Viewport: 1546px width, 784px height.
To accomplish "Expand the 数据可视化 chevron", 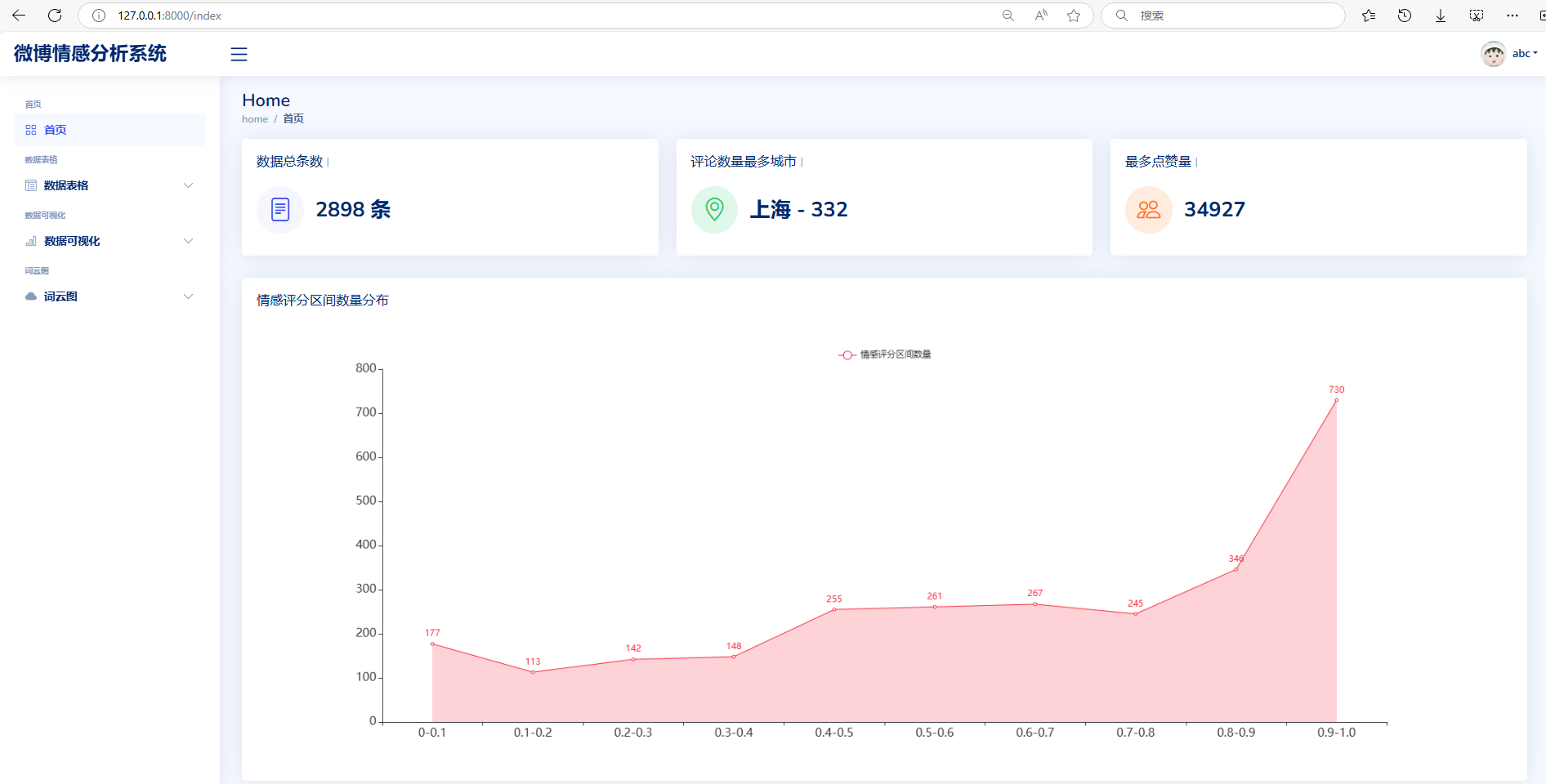I will coord(189,241).
